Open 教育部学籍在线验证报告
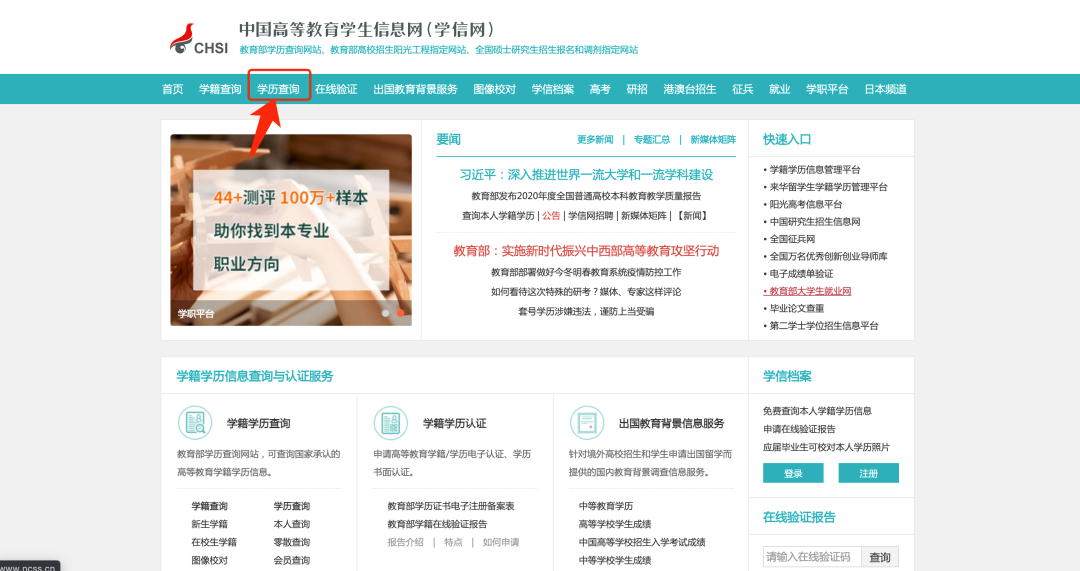Screen dimensions: 1080x571 tap(437, 524)
